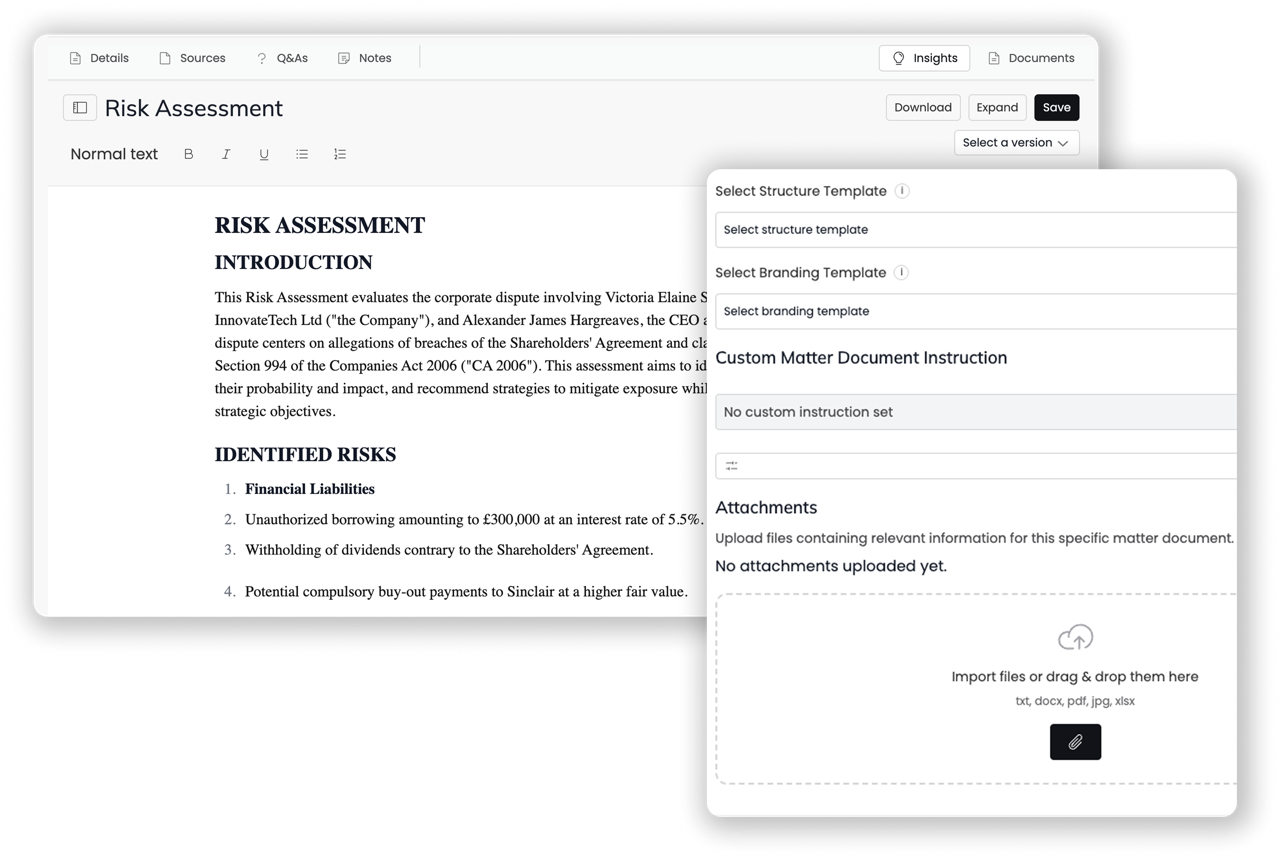Image resolution: width=1280 pixels, height=859 pixels.
Task: Click the info icon beside Select Branding Template
Action: click(x=901, y=273)
